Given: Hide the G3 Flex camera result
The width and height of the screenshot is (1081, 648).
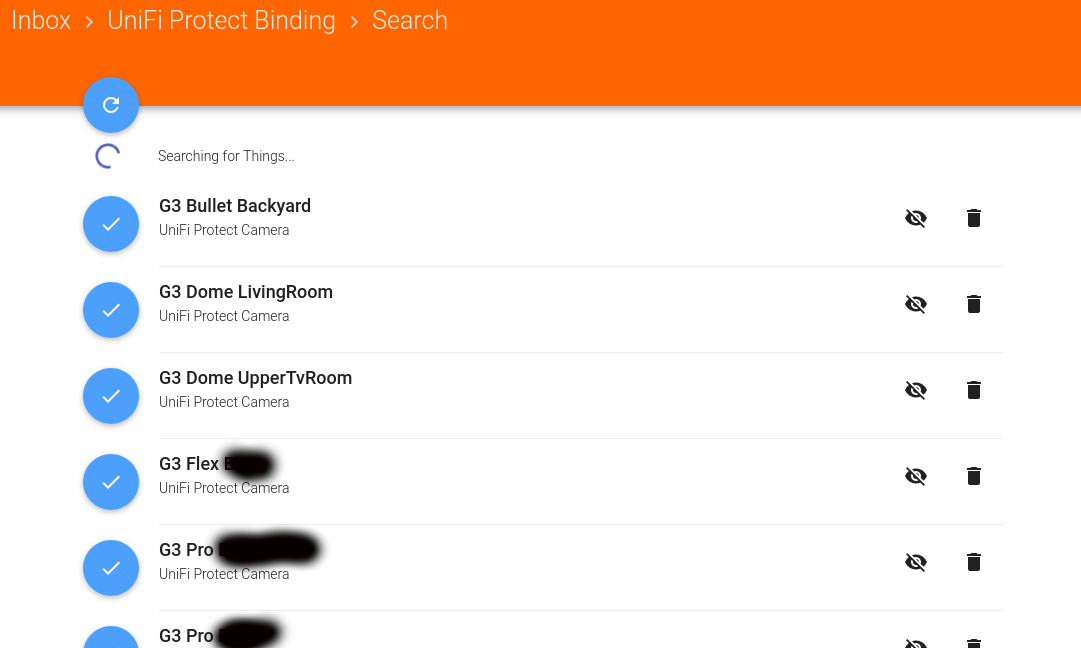Looking at the screenshot, I should pos(915,476).
